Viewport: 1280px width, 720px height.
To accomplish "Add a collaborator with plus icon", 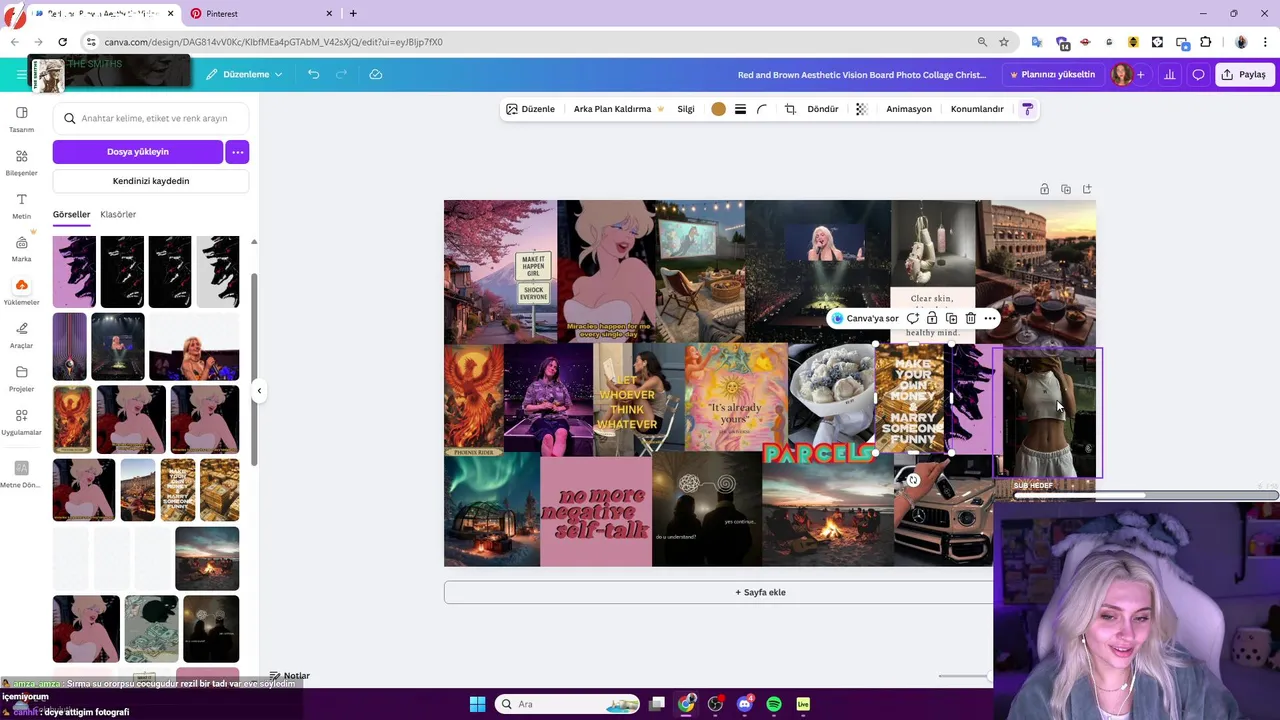I will (x=1140, y=74).
